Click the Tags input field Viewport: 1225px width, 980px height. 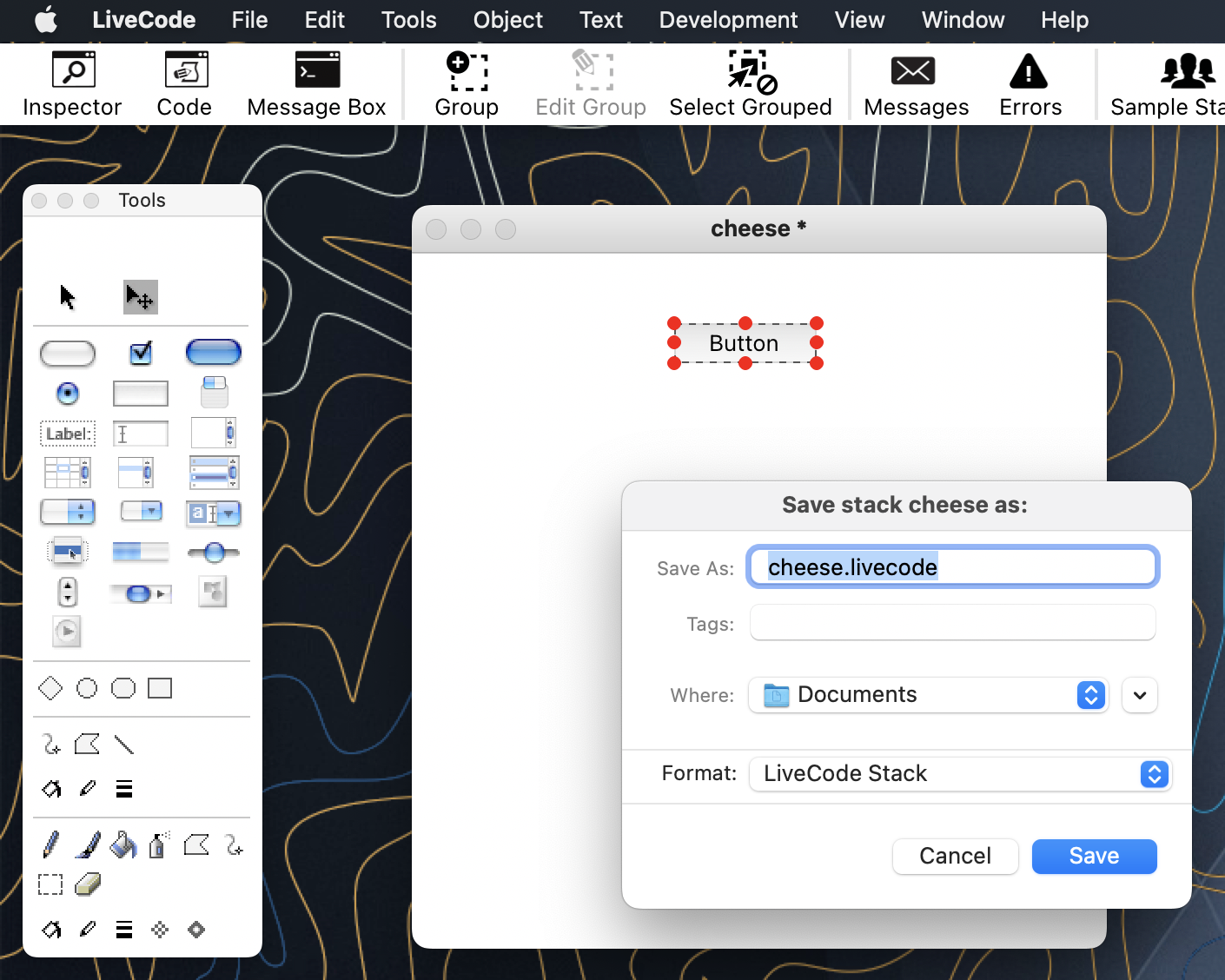tap(953, 623)
